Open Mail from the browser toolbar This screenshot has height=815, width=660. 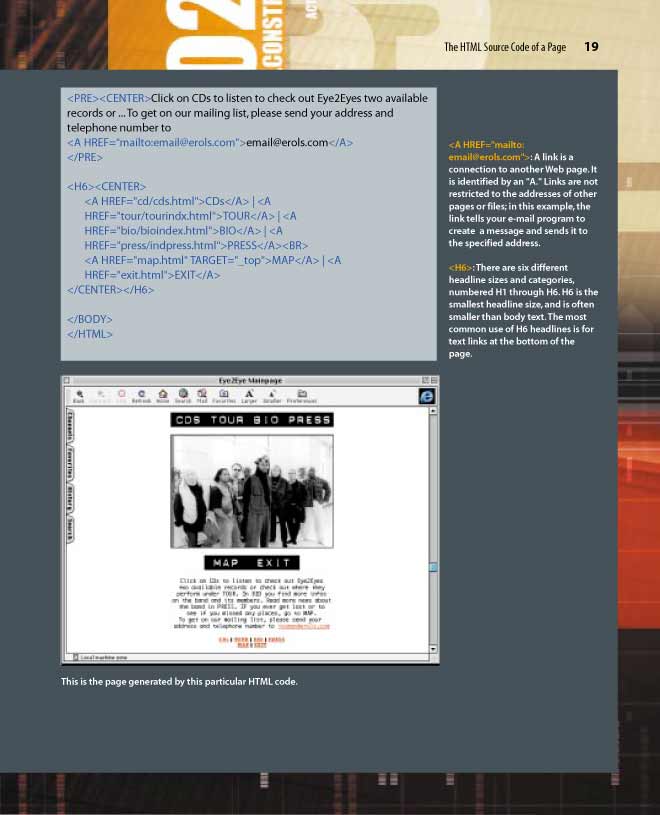(x=202, y=395)
